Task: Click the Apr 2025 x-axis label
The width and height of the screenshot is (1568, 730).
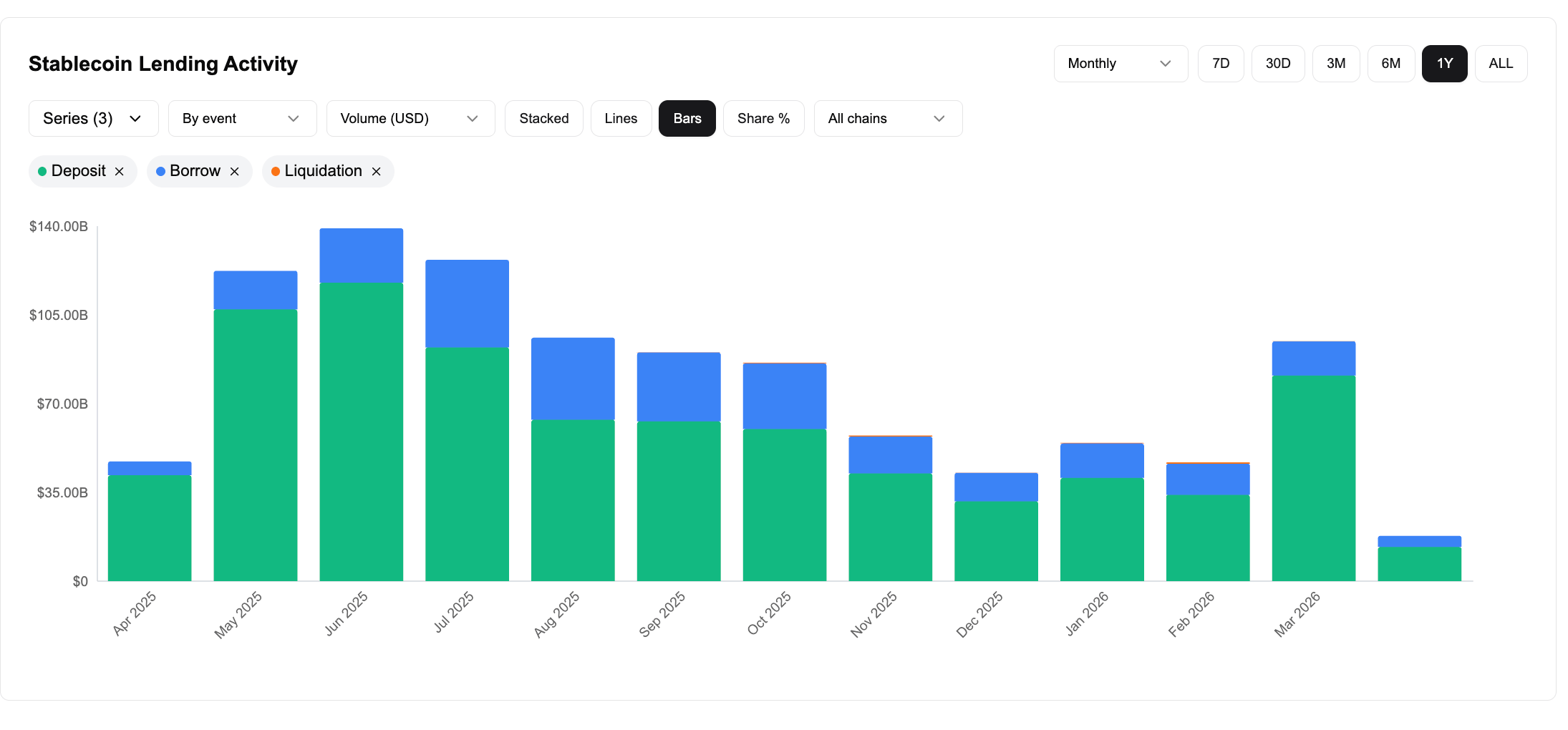Action: (x=135, y=613)
